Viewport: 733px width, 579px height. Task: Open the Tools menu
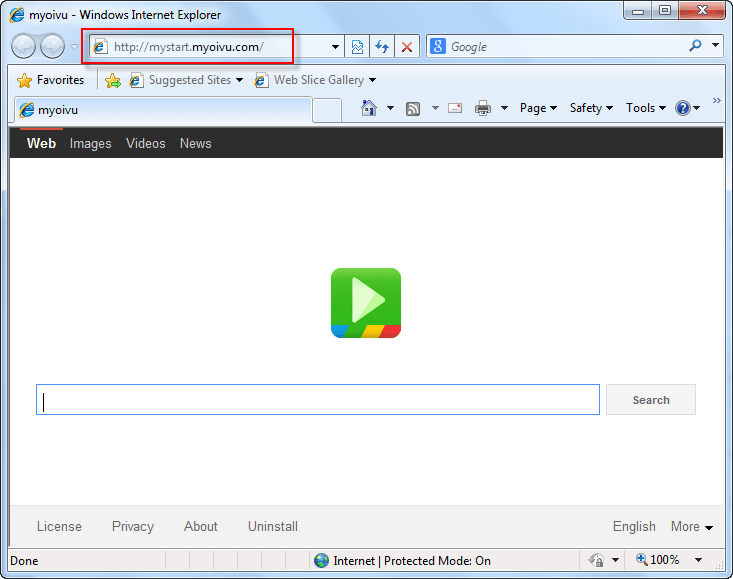click(646, 108)
